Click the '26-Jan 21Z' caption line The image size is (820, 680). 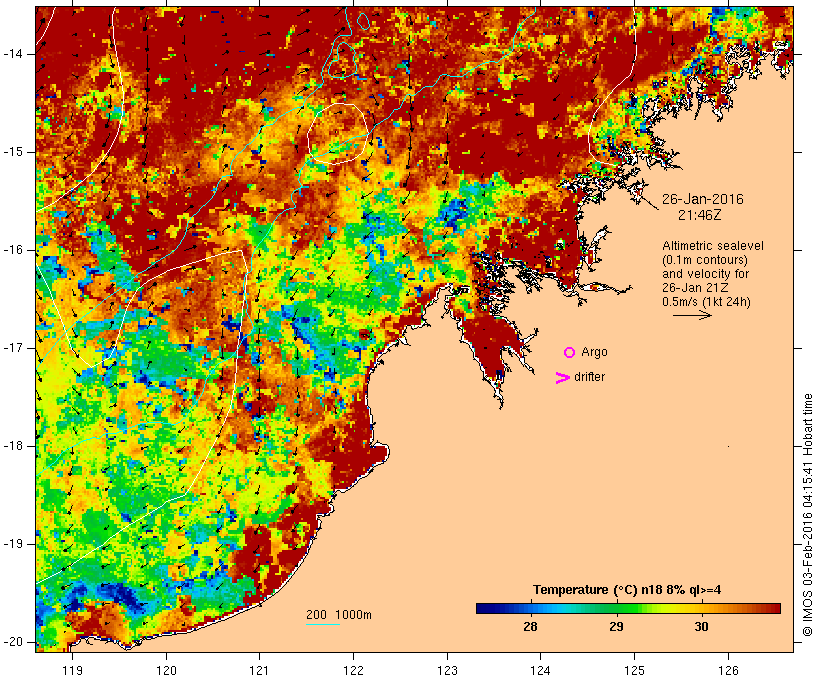pos(695,288)
